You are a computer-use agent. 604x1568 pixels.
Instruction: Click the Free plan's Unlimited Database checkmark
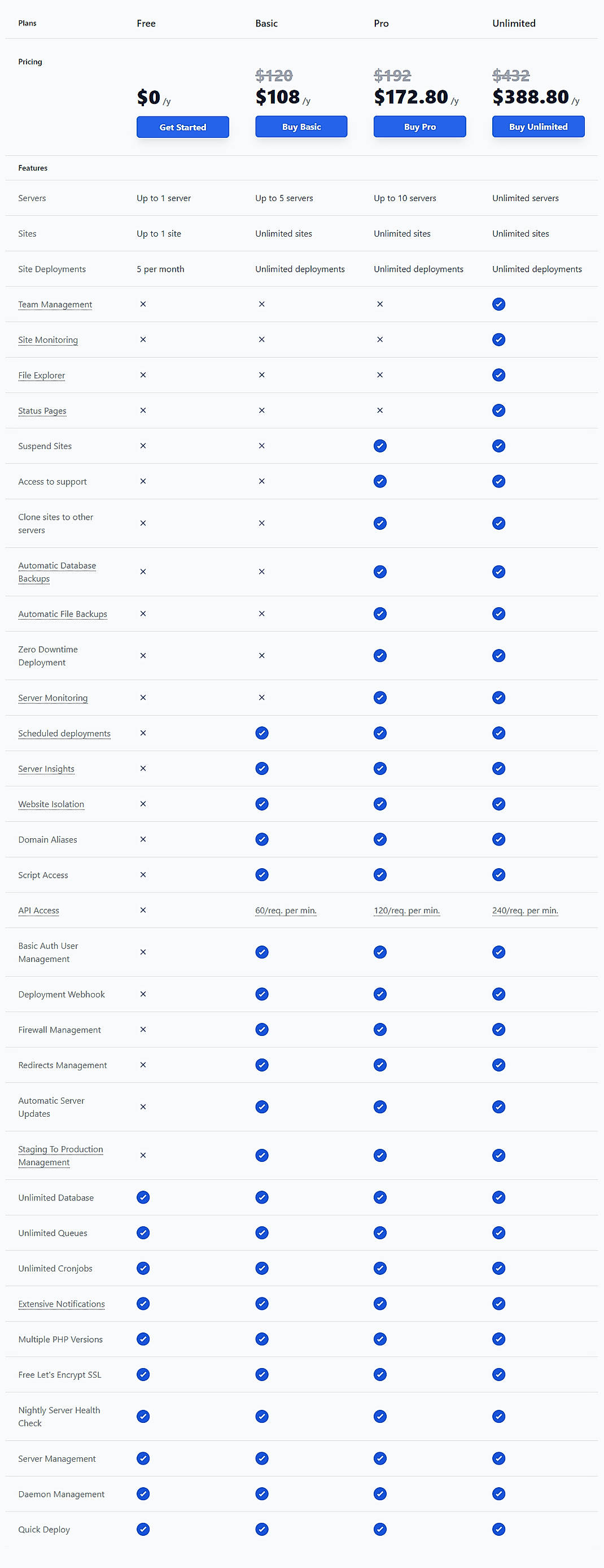tap(143, 1197)
